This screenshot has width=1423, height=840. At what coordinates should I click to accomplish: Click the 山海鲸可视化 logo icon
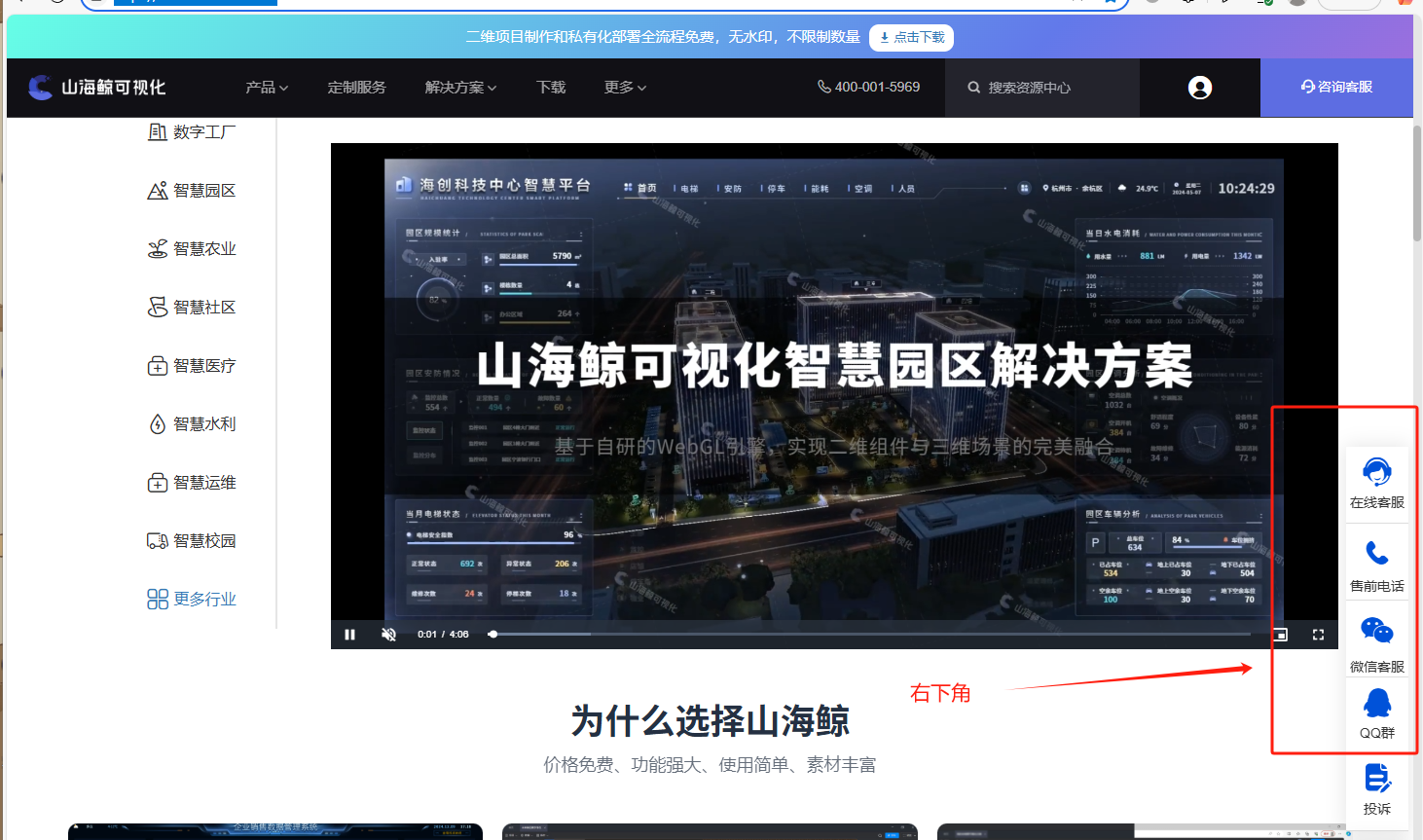click(x=40, y=88)
